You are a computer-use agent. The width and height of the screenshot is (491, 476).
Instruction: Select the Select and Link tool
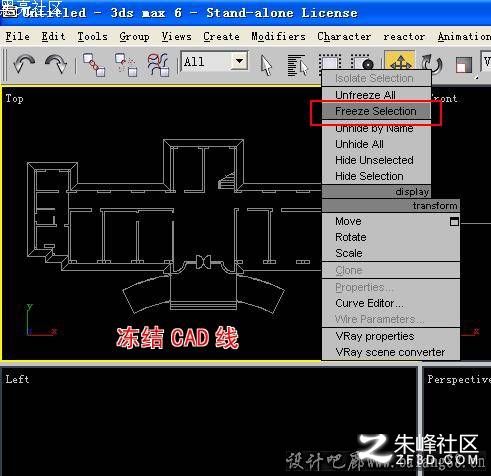[94, 64]
